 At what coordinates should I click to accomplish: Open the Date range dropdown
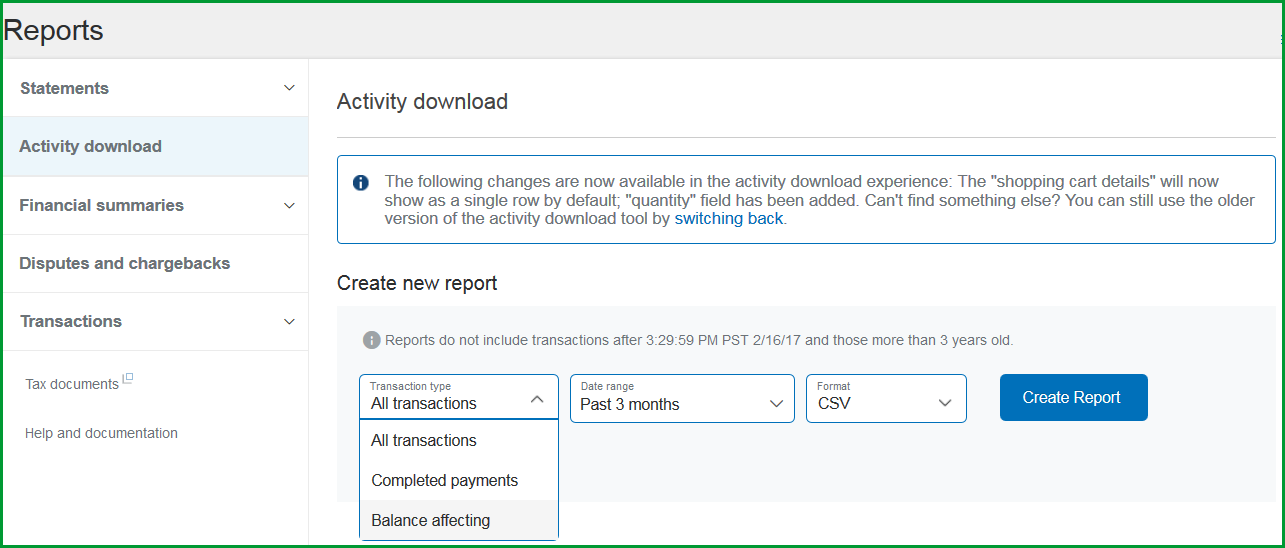[x=682, y=398]
